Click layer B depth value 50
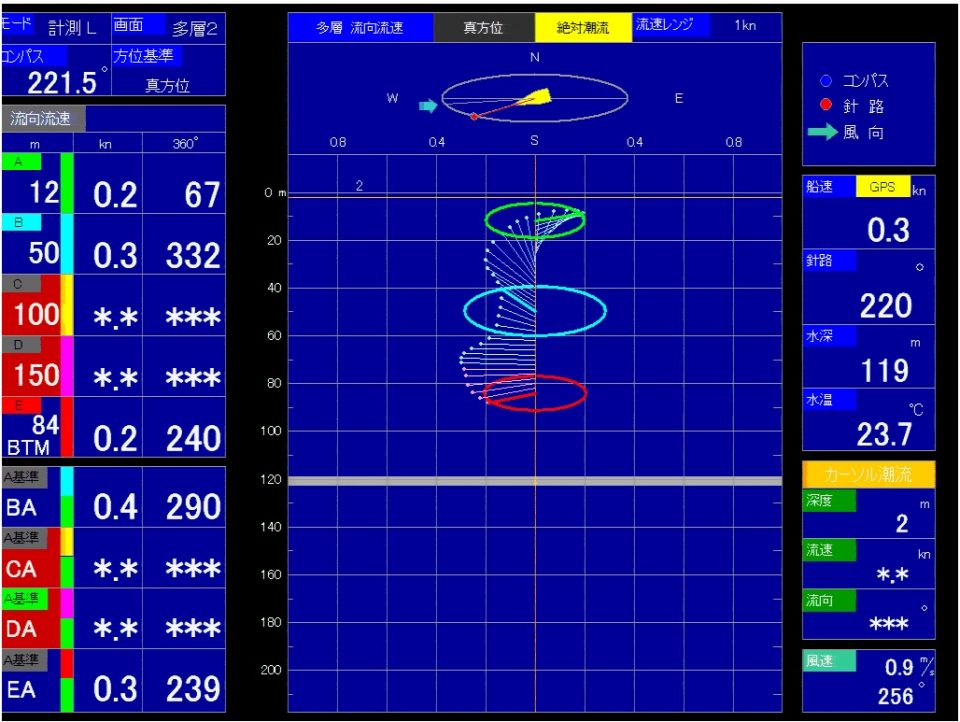The width and height of the screenshot is (960, 722). (43, 253)
